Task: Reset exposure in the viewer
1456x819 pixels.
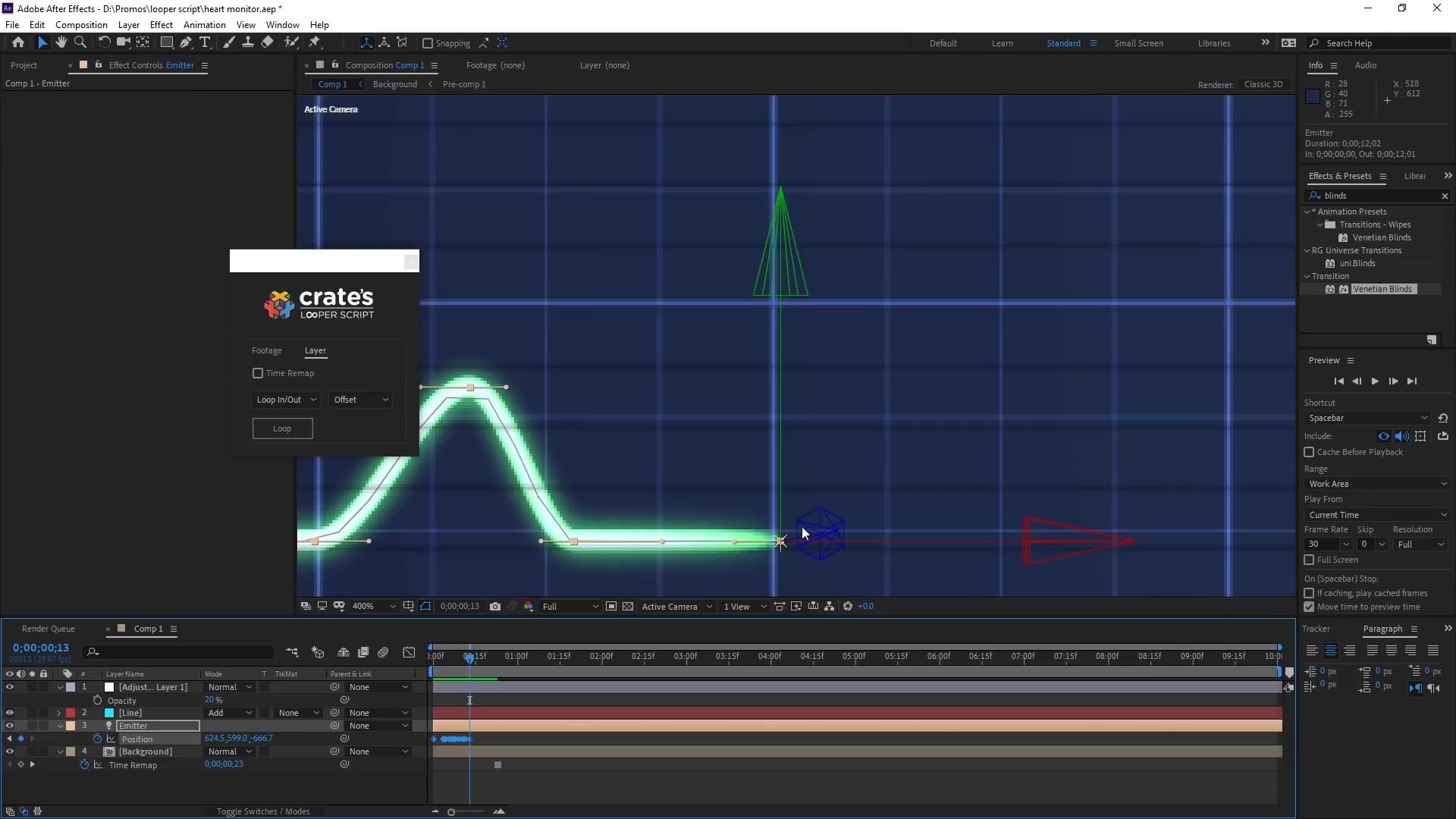Action: click(848, 607)
